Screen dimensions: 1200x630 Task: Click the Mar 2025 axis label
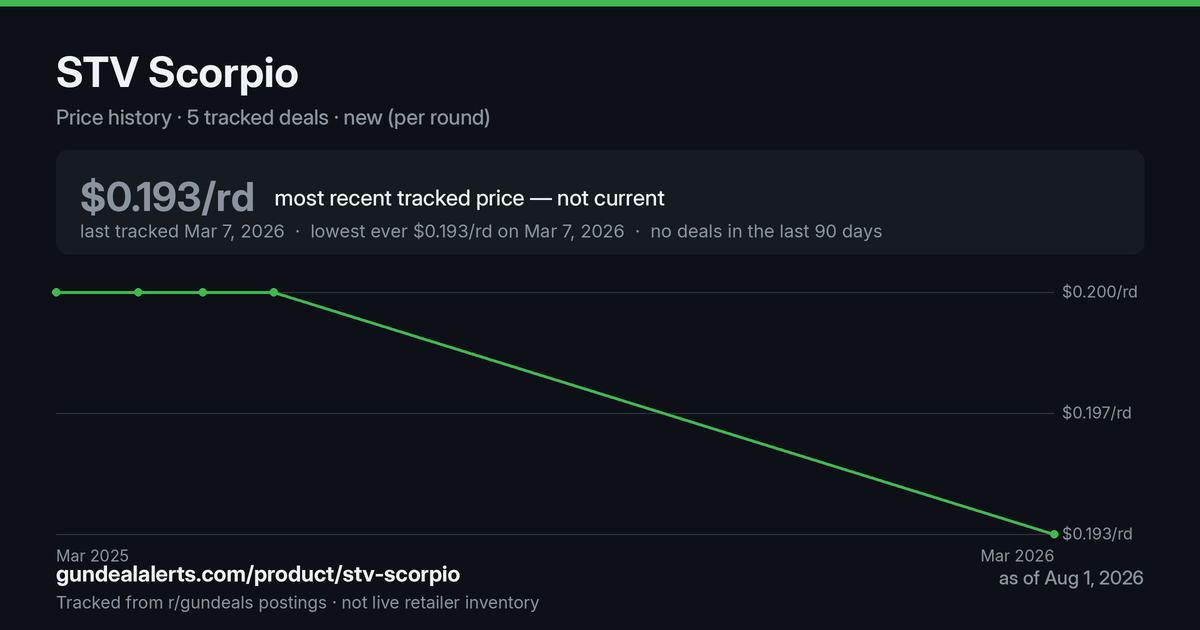[x=92, y=555]
